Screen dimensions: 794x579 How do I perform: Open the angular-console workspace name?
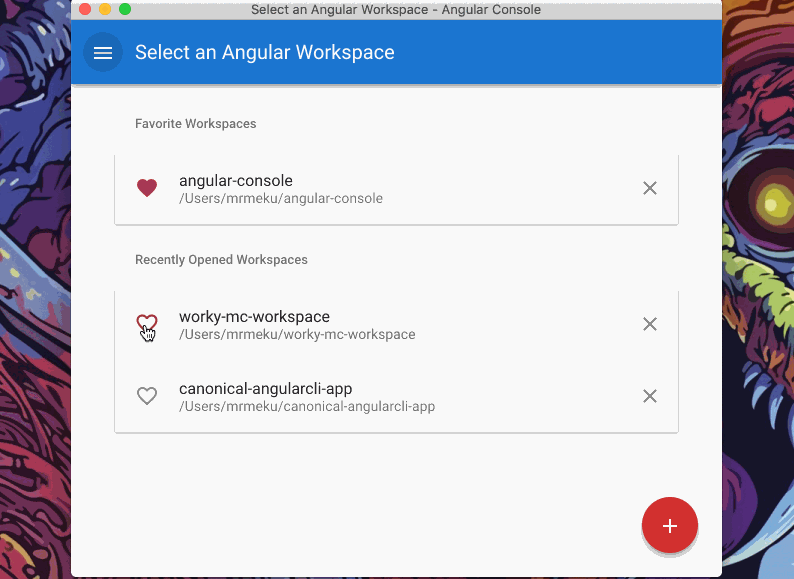[x=236, y=181]
